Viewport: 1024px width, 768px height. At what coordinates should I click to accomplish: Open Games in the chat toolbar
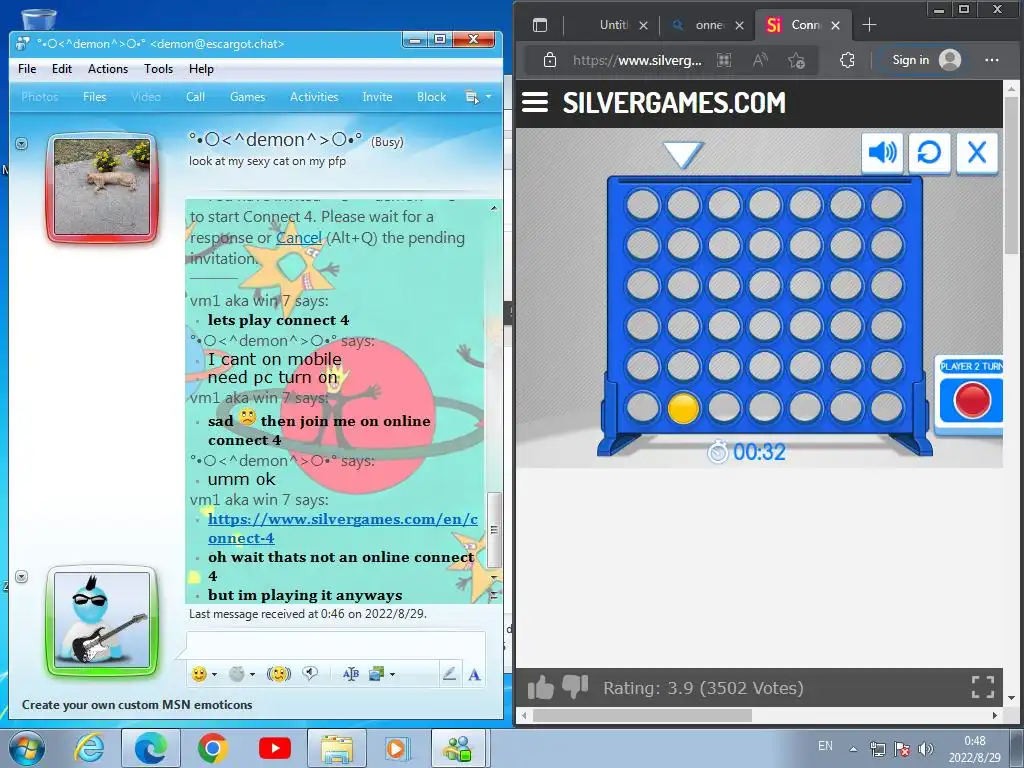pyautogui.click(x=248, y=97)
